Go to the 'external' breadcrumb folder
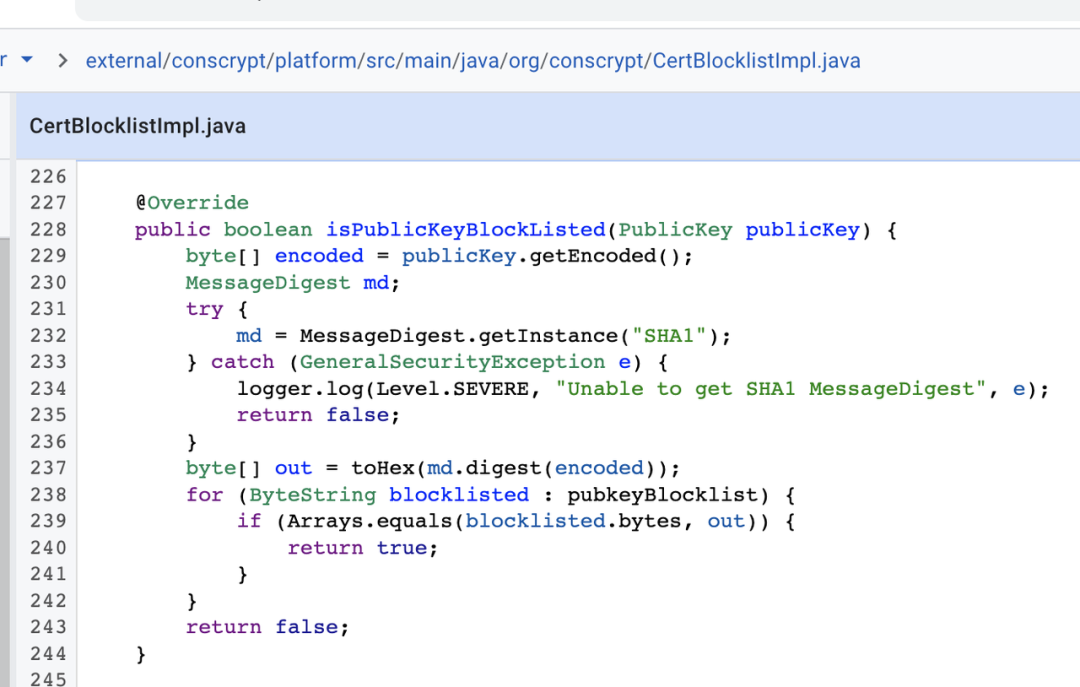The width and height of the screenshot is (1080, 687). 123,61
